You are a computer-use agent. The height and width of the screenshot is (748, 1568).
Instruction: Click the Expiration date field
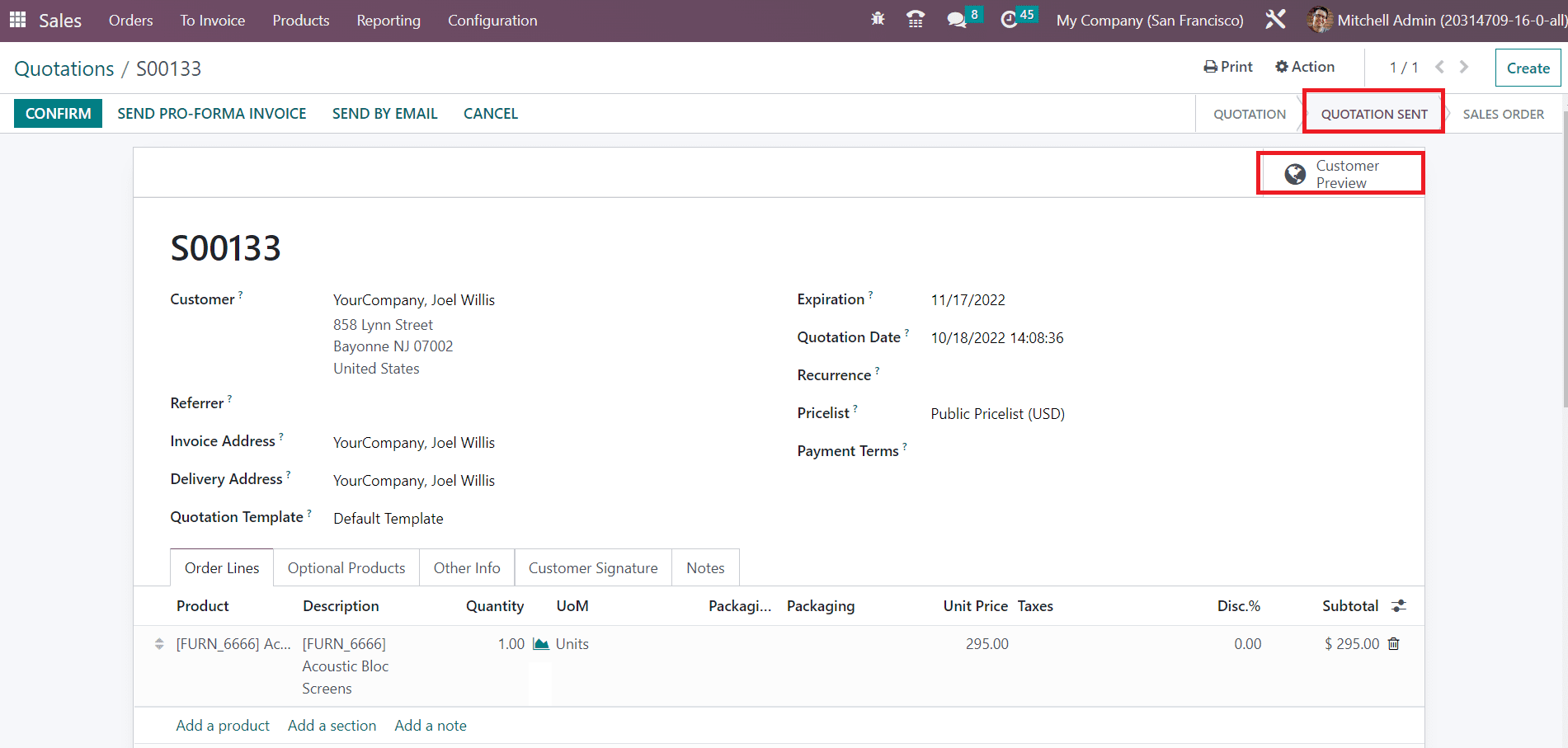(968, 300)
